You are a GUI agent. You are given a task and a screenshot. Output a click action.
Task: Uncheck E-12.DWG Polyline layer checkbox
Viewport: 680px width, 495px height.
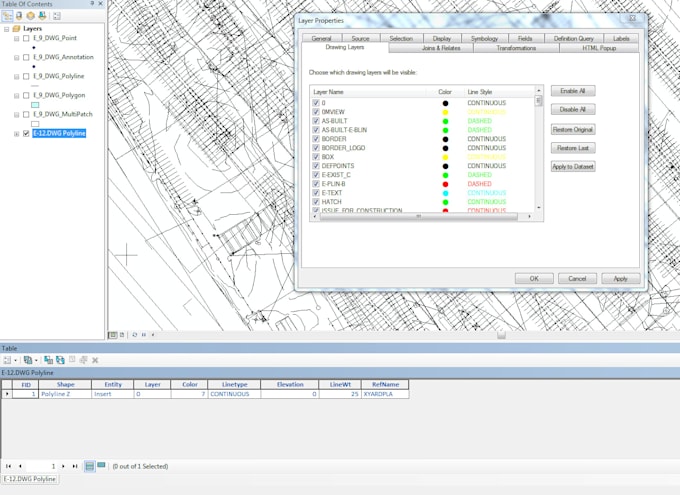pos(26,134)
